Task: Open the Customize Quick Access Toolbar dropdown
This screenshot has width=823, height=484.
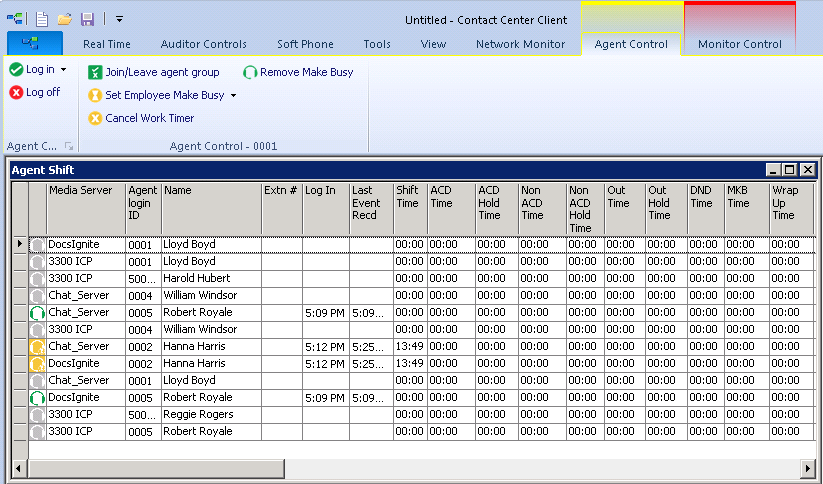Action: 119,18
